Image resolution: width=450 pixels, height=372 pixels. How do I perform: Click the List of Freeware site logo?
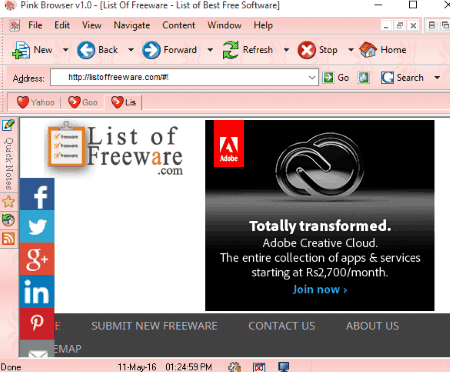[115, 149]
